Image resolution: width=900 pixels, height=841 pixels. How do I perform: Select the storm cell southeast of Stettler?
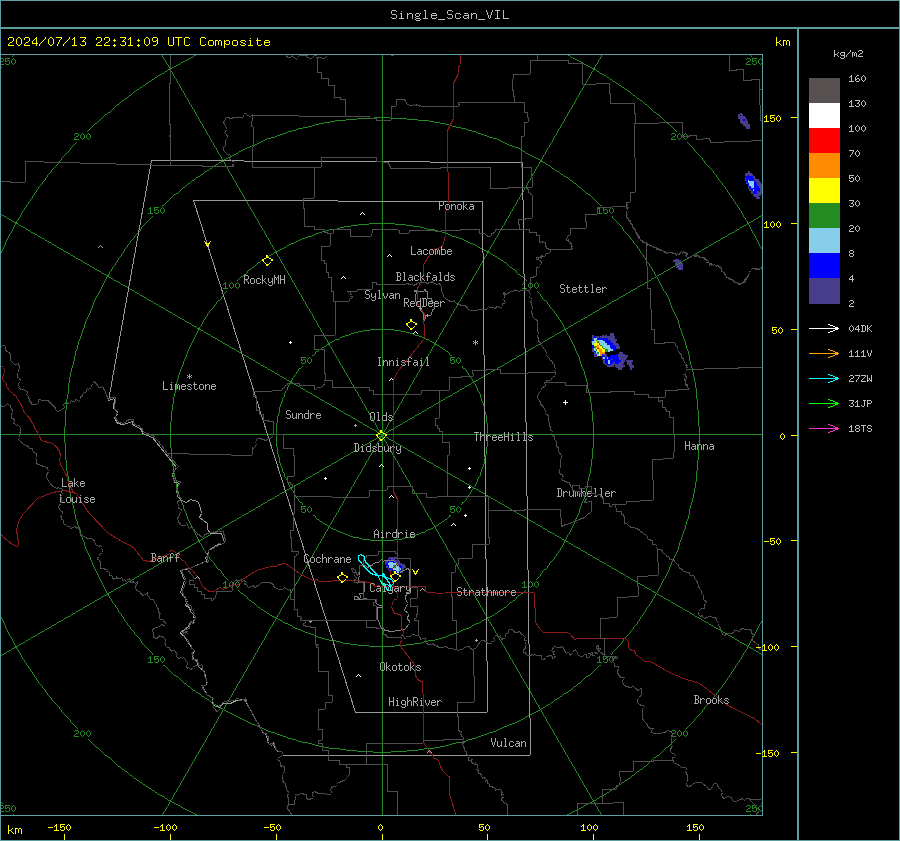tap(610, 351)
